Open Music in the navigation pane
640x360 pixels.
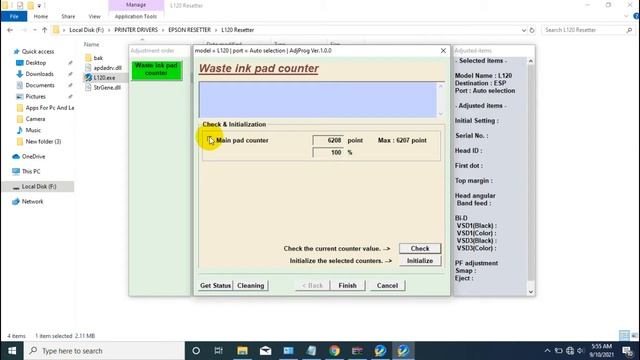[33, 130]
